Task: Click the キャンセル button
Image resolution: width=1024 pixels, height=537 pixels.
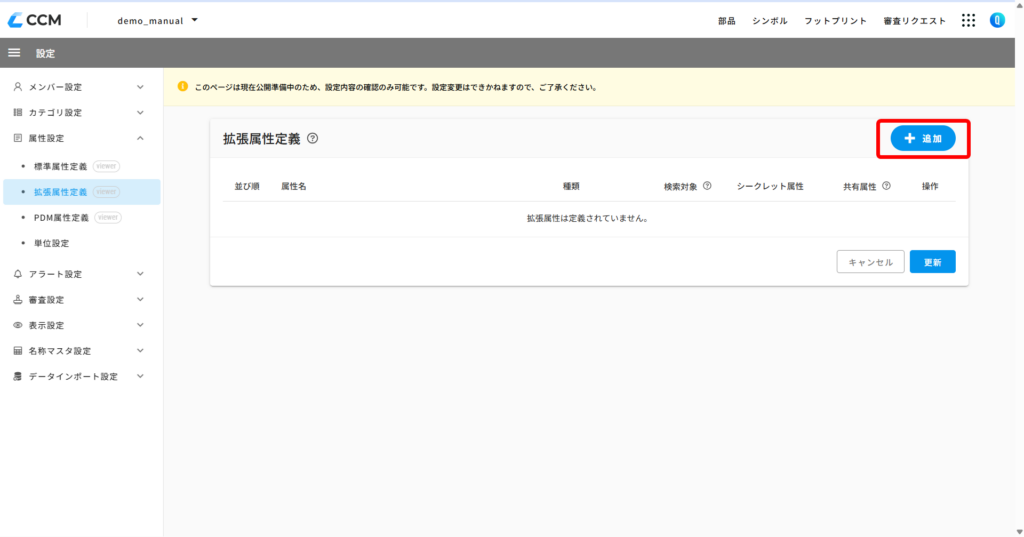Action: (x=870, y=262)
